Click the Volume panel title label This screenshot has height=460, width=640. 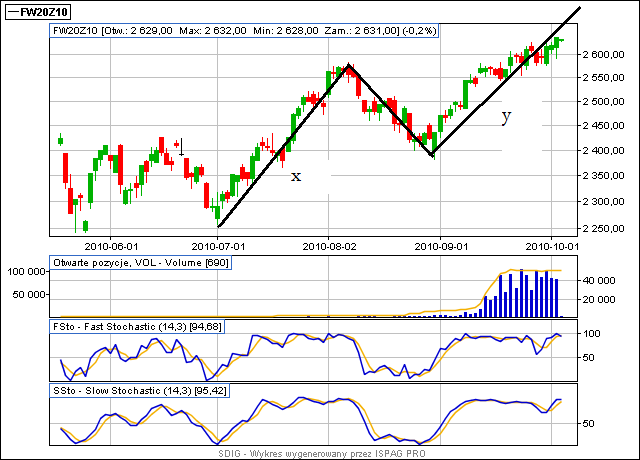(136, 261)
